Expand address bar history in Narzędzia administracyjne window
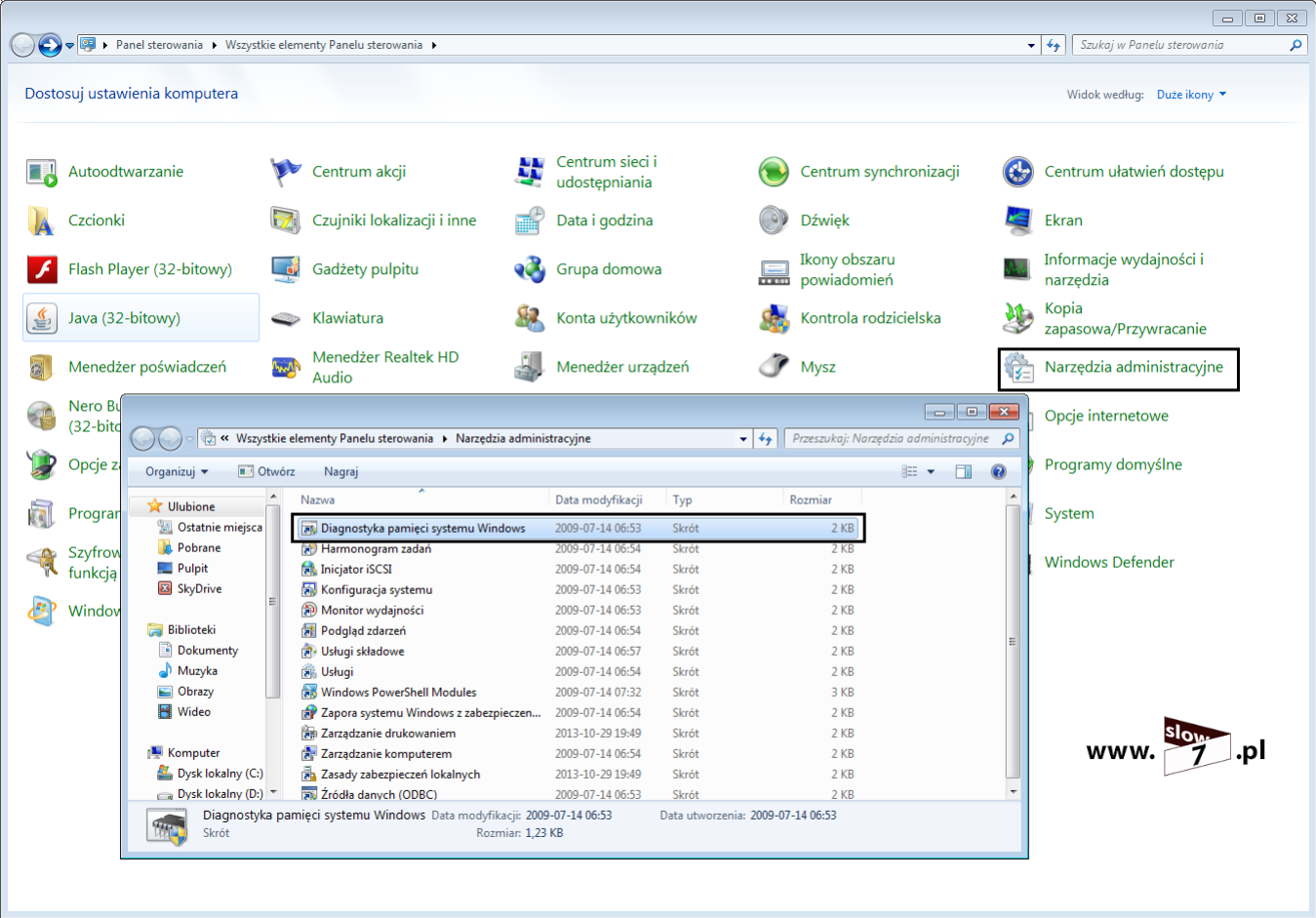The height and width of the screenshot is (918, 1316). pos(743,439)
